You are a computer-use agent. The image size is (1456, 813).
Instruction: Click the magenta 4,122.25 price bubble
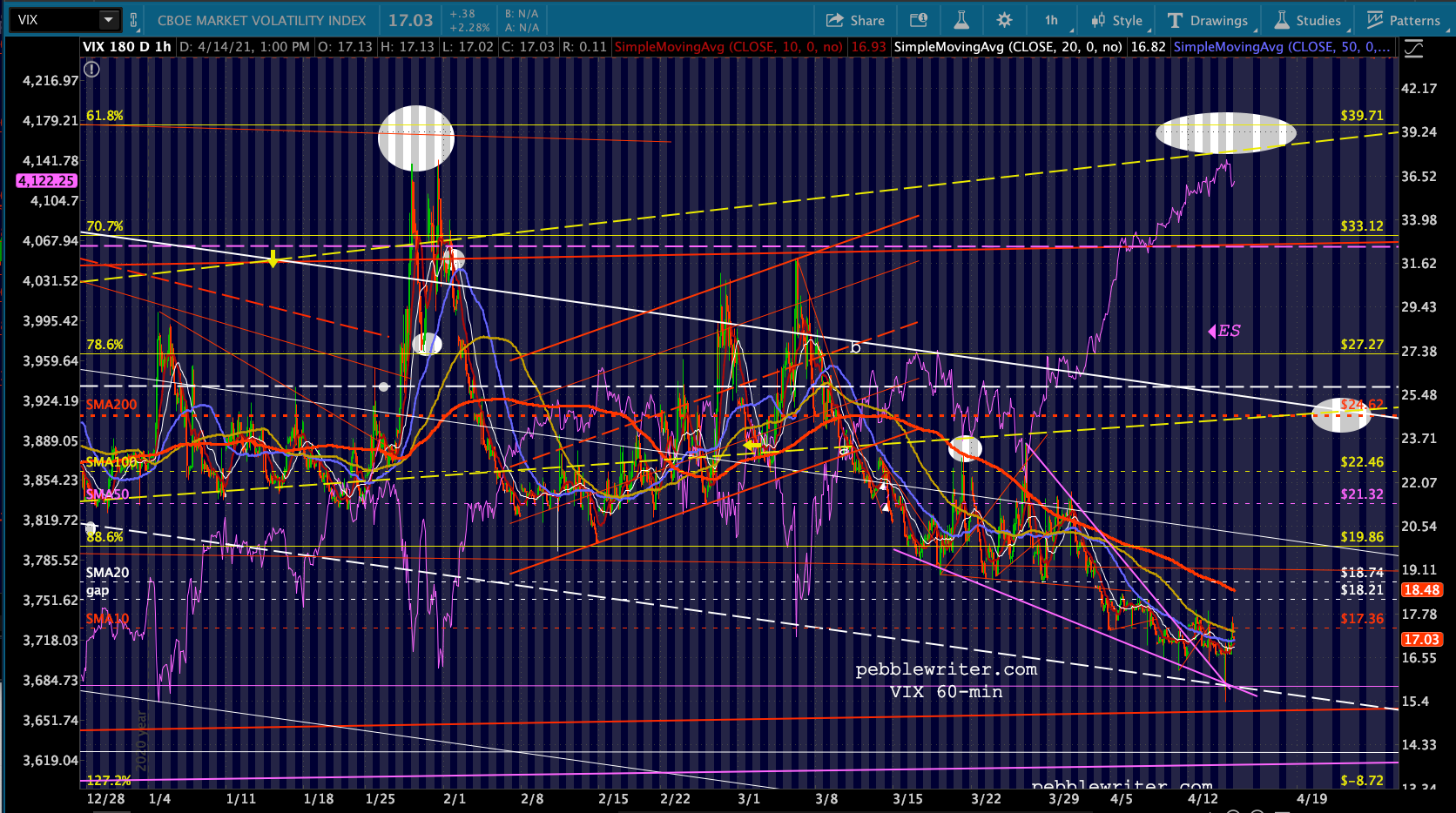click(46, 181)
